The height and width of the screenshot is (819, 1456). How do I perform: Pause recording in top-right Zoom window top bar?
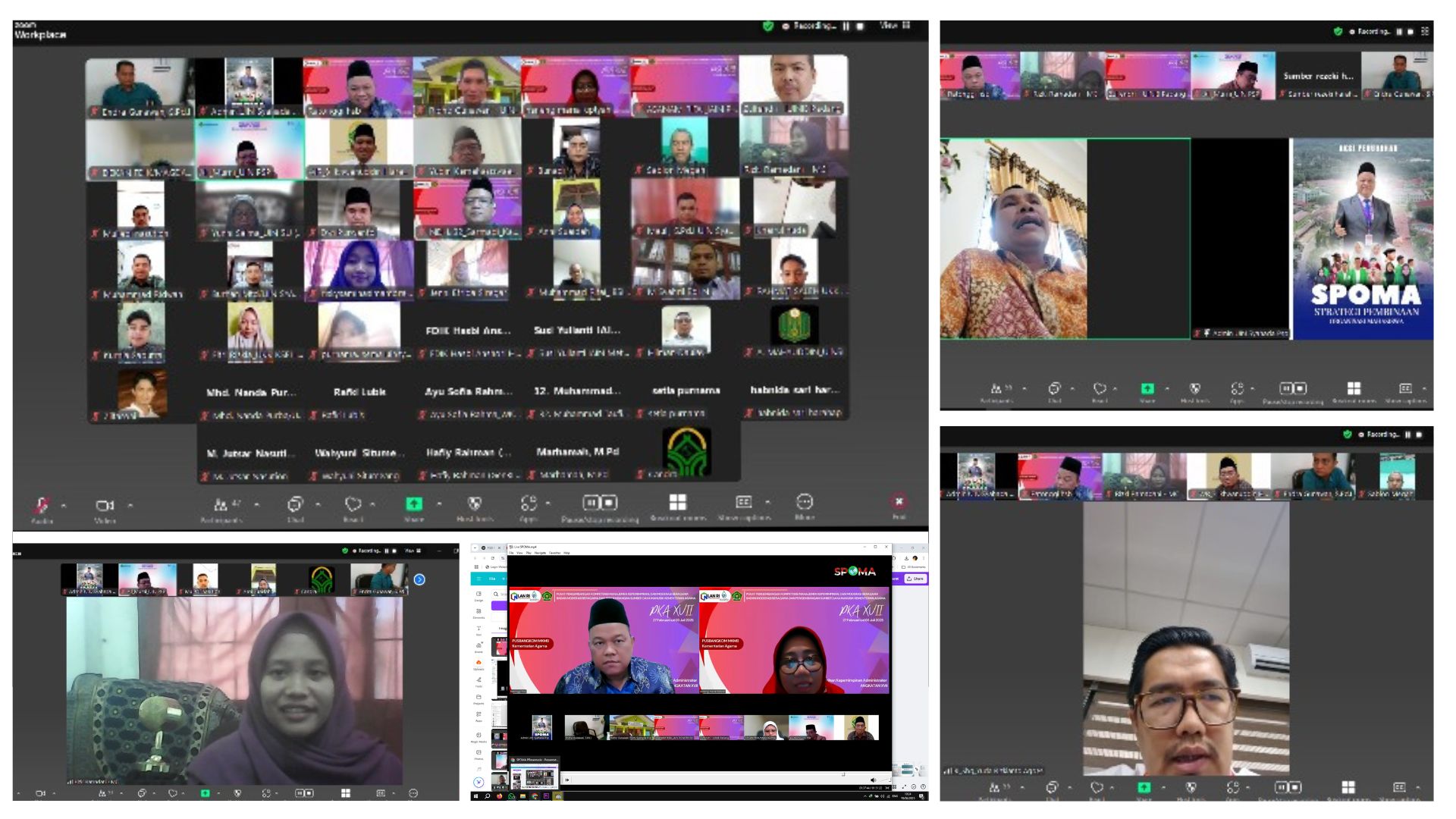pyautogui.click(x=1399, y=32)
